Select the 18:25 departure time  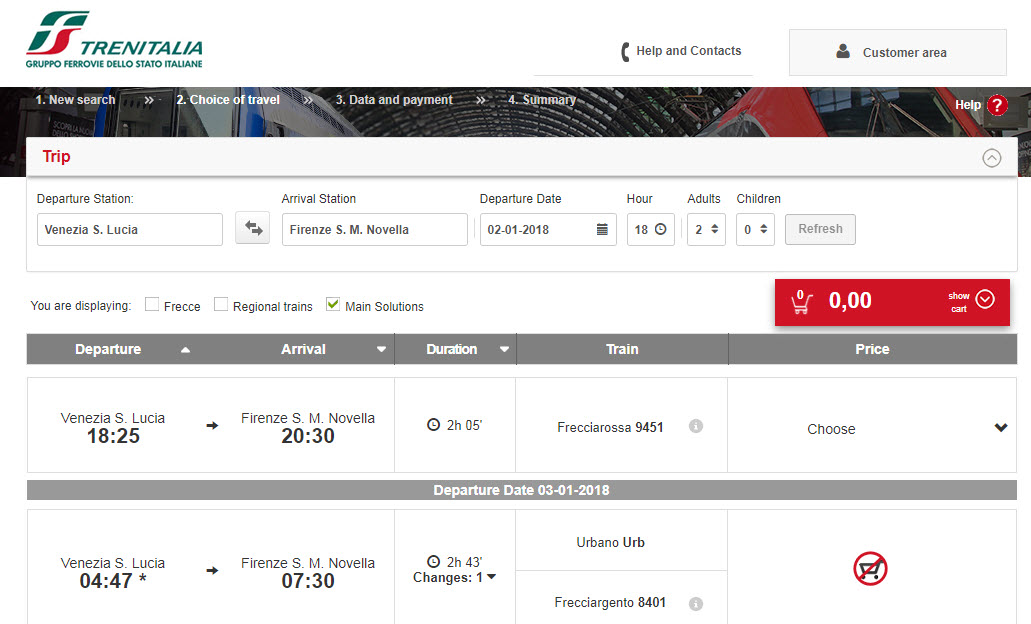[x=113, y=436]
